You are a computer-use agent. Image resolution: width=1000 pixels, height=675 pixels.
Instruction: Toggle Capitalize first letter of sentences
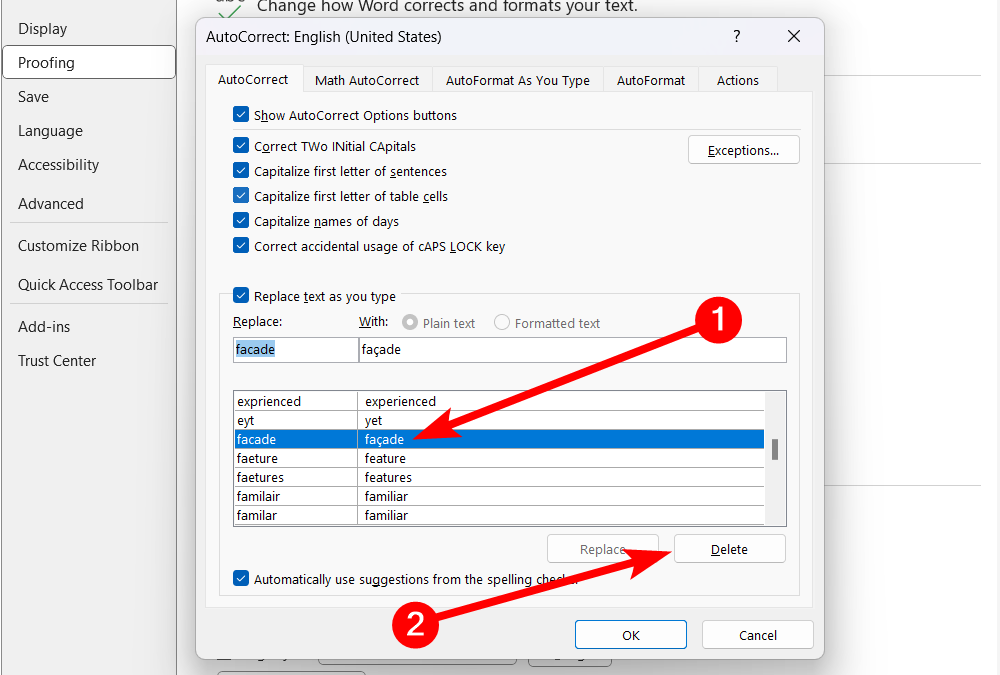(241, 171)
